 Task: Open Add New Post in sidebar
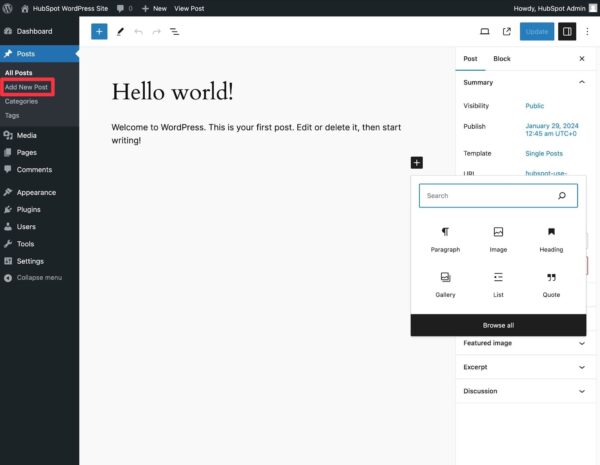[26, 87]
